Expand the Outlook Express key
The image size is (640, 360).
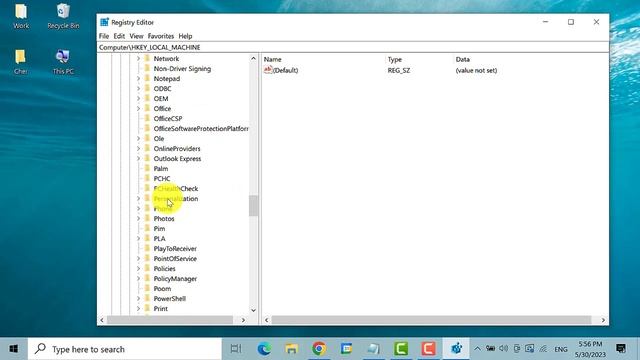pyautogui.click(x=138, y=159)
